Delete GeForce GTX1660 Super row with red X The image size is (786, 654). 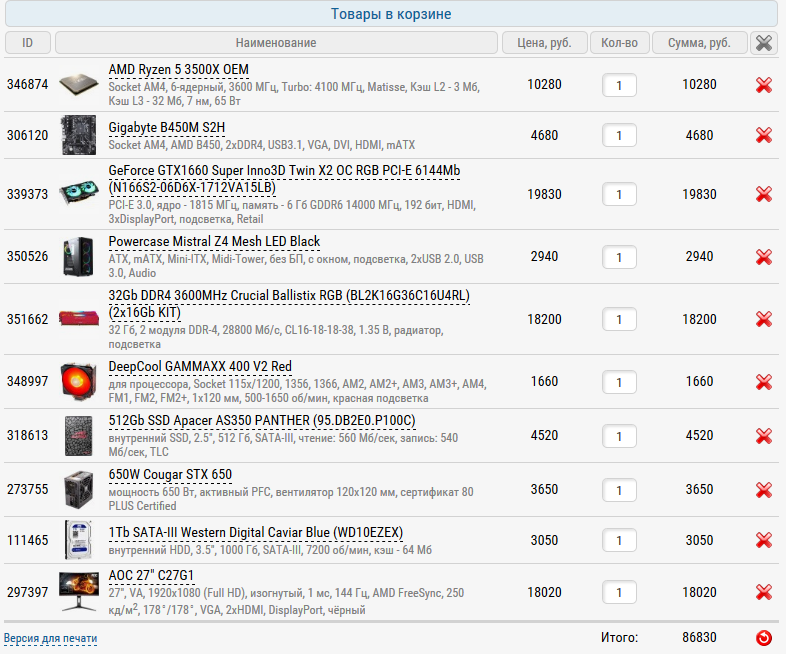763,194
